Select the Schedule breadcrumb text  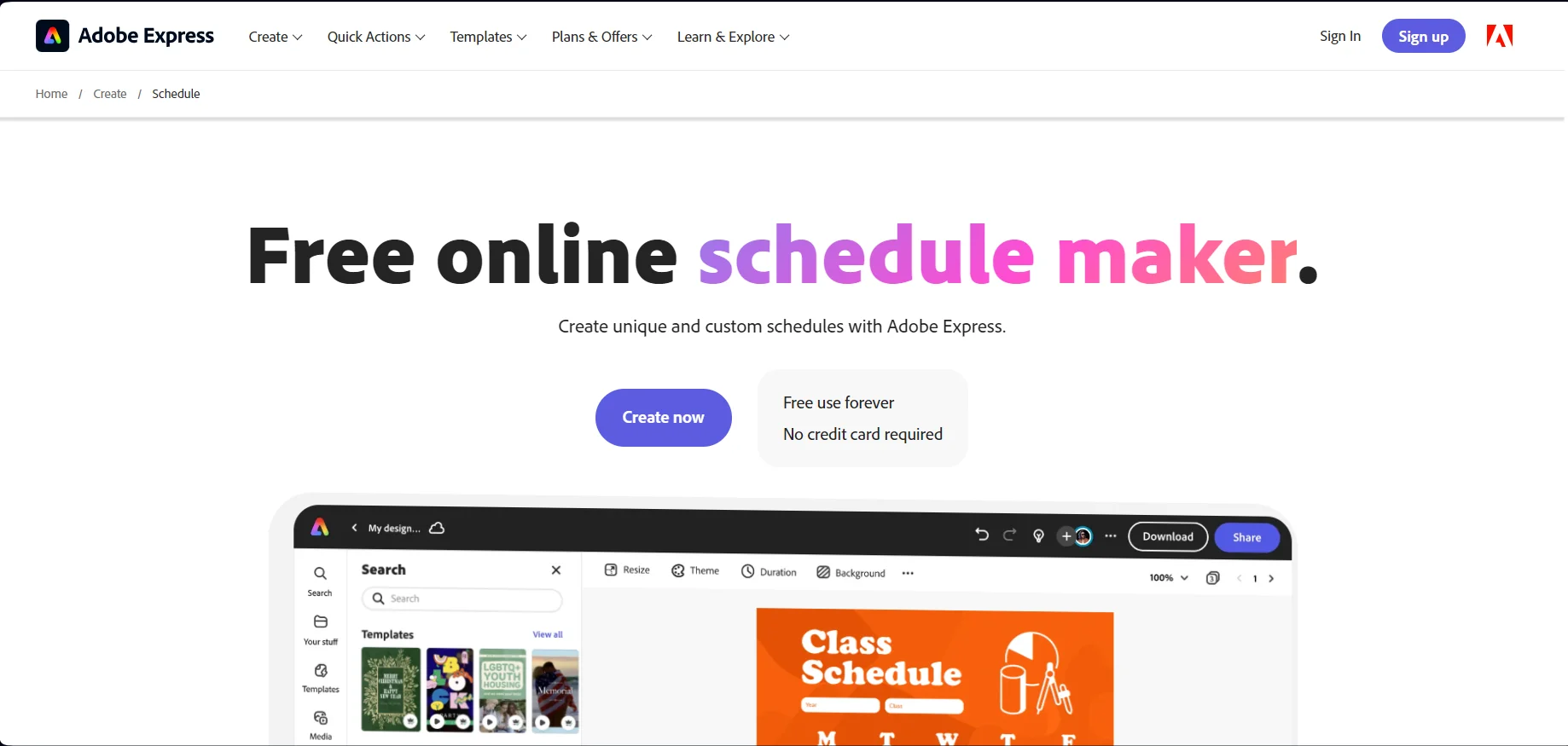click(176, 94)
